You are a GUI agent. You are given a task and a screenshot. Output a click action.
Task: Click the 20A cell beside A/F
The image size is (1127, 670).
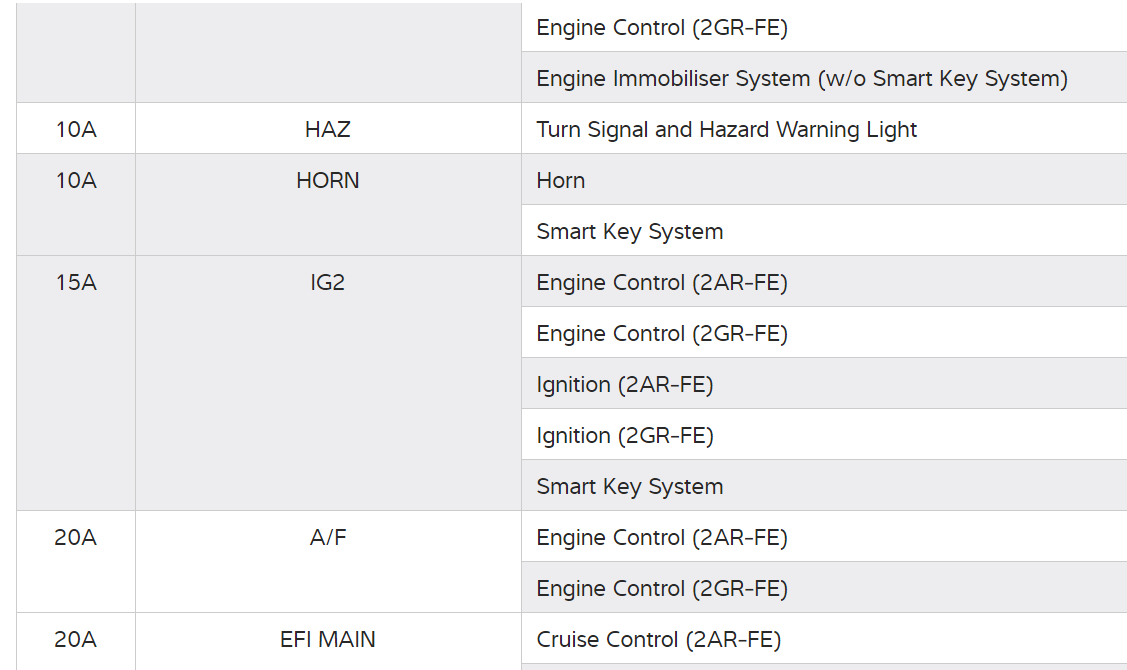(x=75, y=538)
